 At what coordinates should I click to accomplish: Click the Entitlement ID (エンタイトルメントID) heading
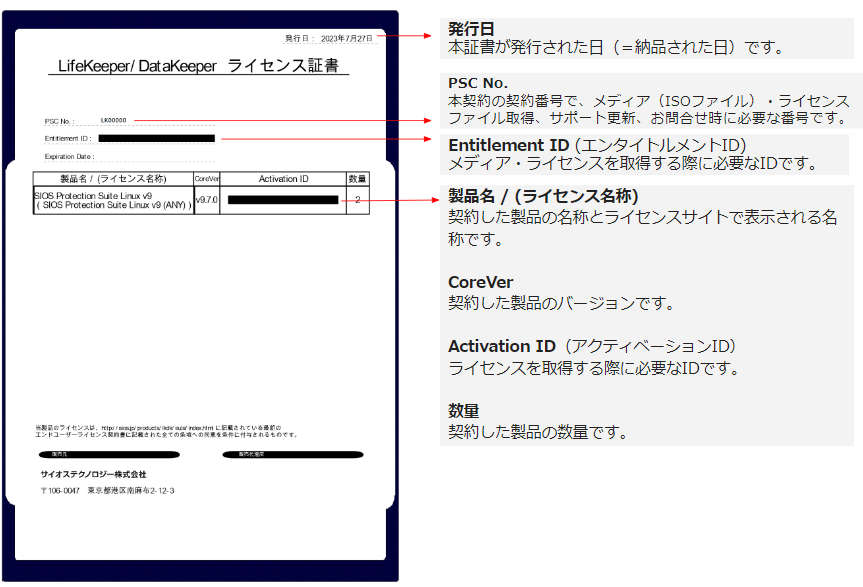pyautogui.click(x=597, y=145)
